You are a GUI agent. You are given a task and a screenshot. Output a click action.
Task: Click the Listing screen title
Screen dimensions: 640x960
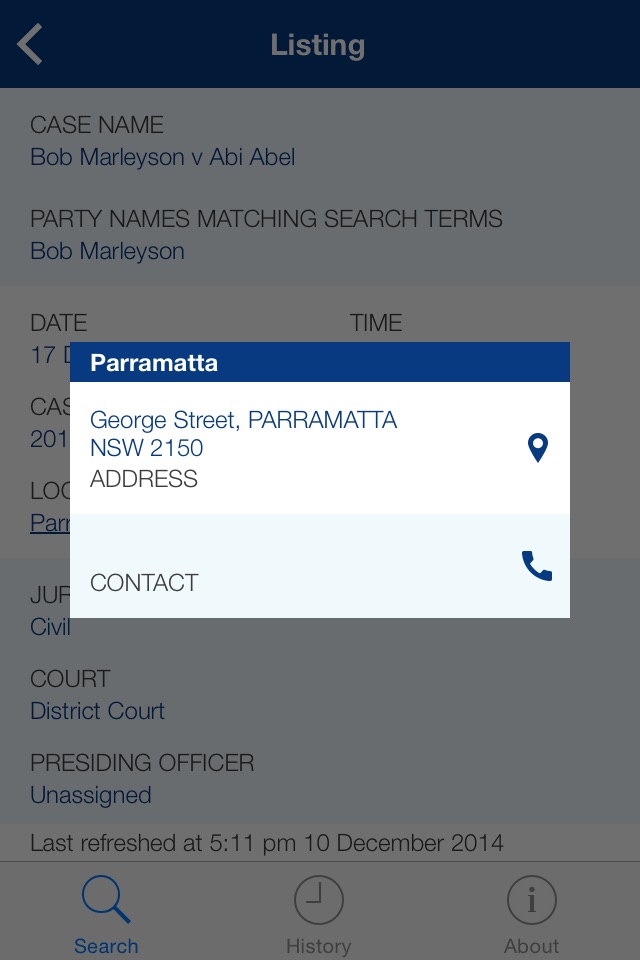(x=318, y=45)
